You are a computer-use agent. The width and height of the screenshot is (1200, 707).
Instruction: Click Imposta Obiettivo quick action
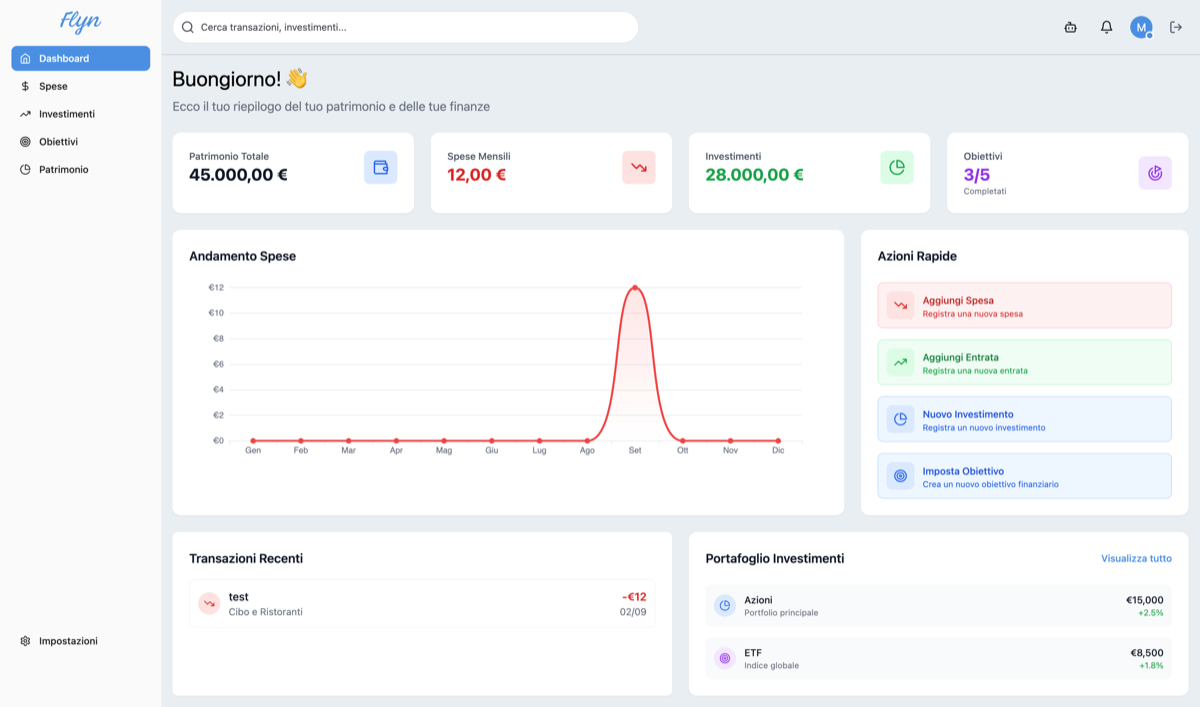point(1024,476)
